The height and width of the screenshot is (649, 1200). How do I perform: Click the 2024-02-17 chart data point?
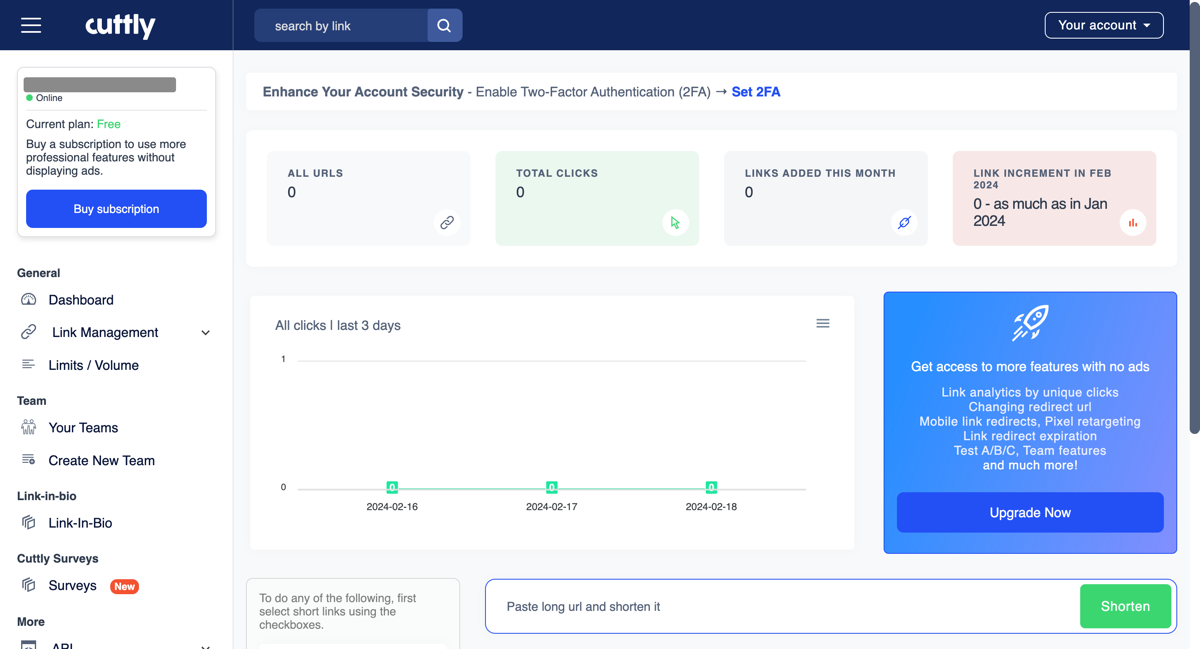(551, 487)
